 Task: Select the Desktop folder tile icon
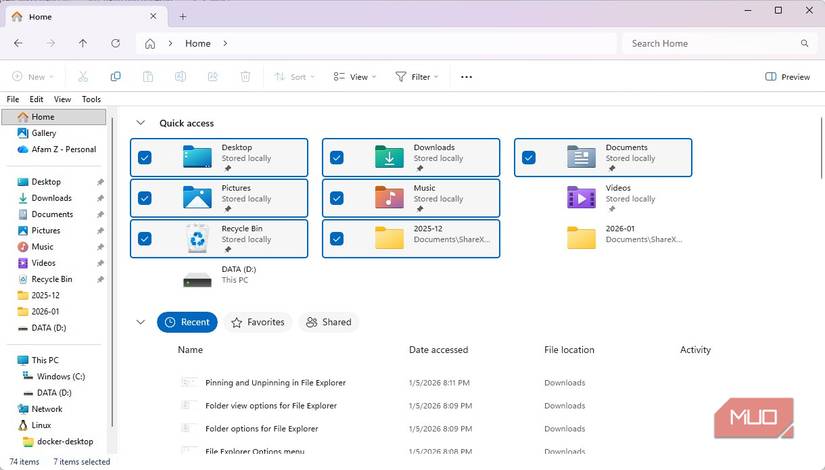point(197,157)
